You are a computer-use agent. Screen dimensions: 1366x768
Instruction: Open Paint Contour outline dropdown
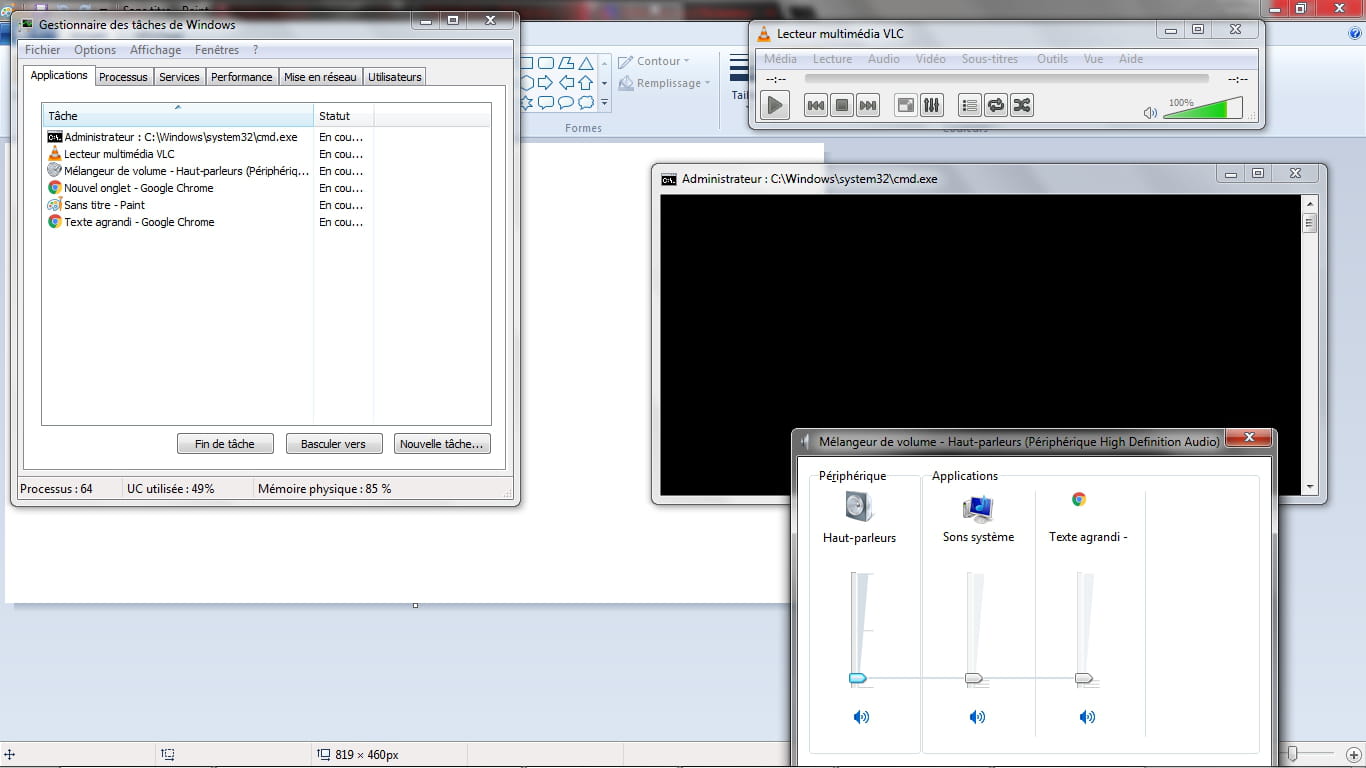click(654, 61)
